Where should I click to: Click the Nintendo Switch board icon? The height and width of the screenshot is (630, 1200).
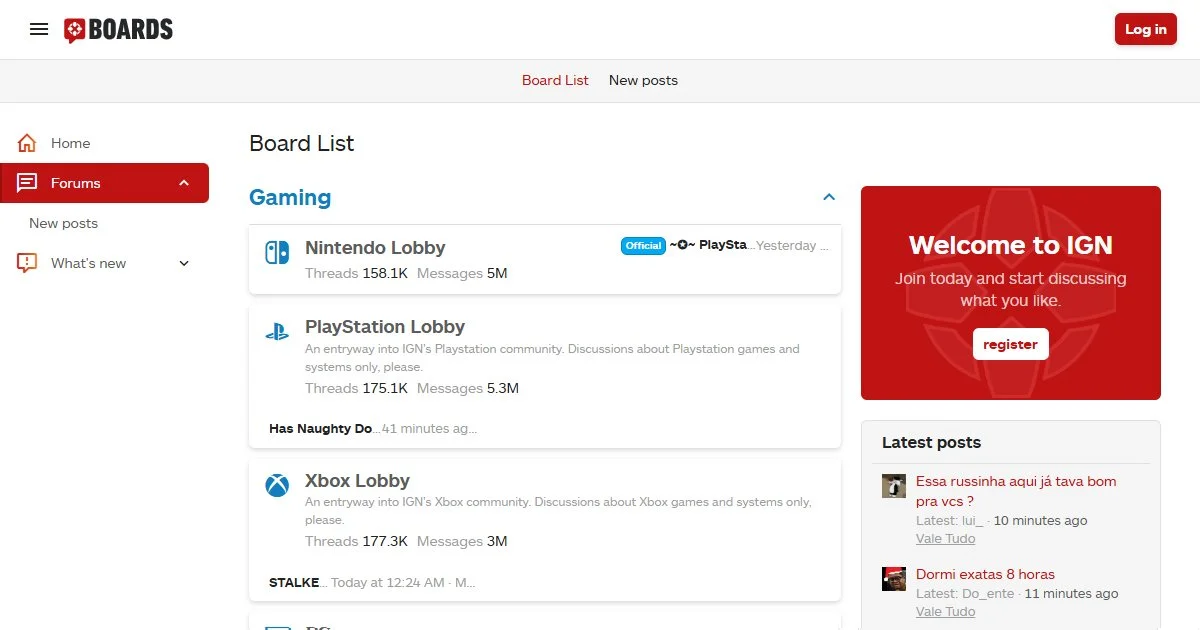[277, 252]
